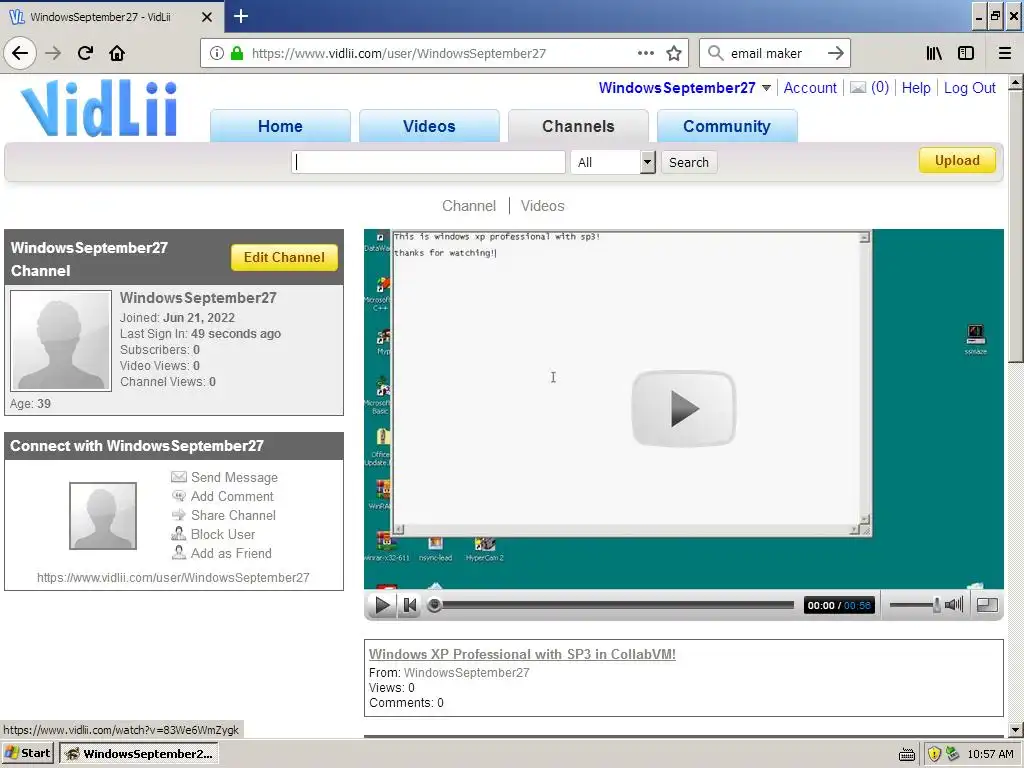Click the page scrollbar up arrow
The image size is (1024, 768).
pyautogui.click(x=1016, y=83)
